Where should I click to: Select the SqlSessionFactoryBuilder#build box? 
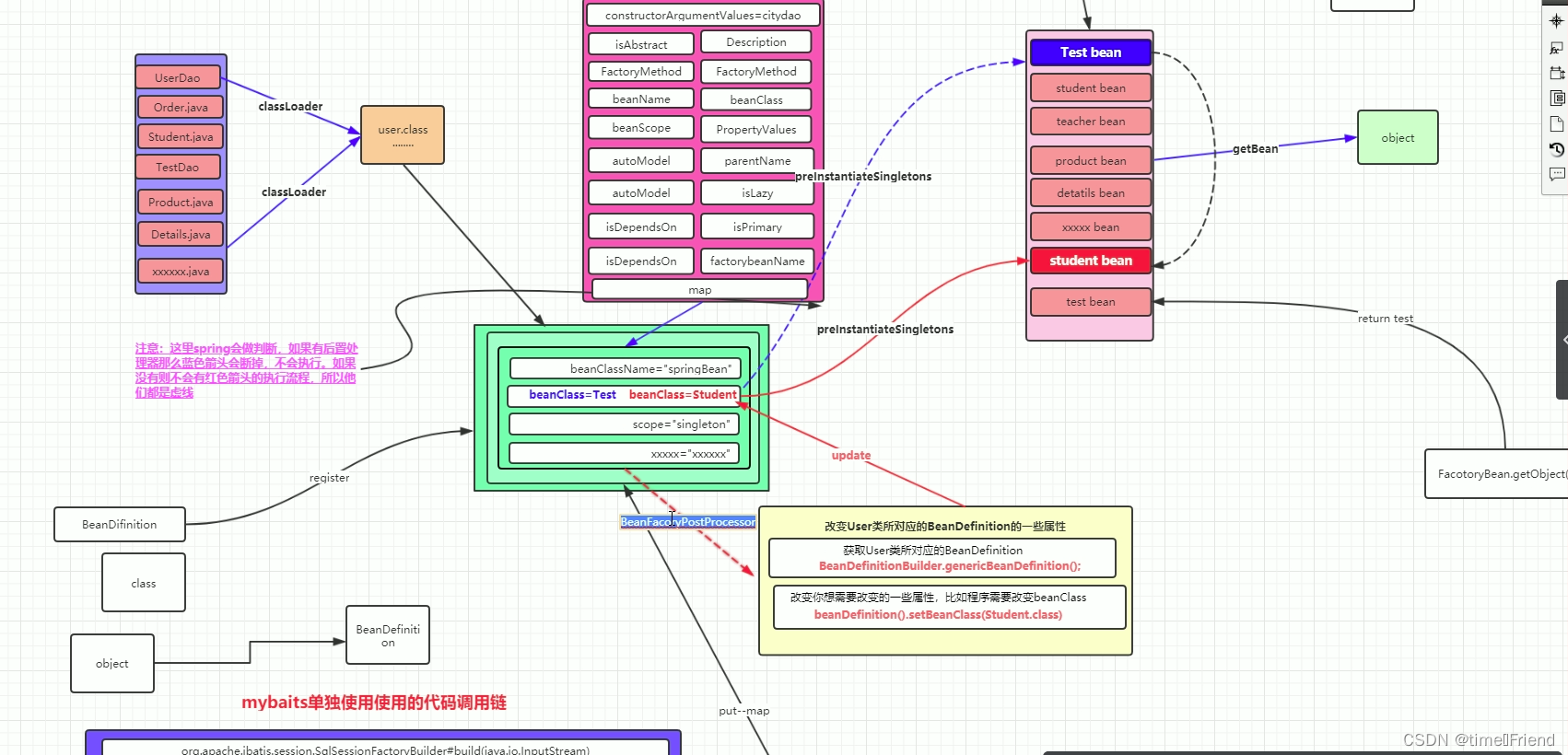point(385,748)
